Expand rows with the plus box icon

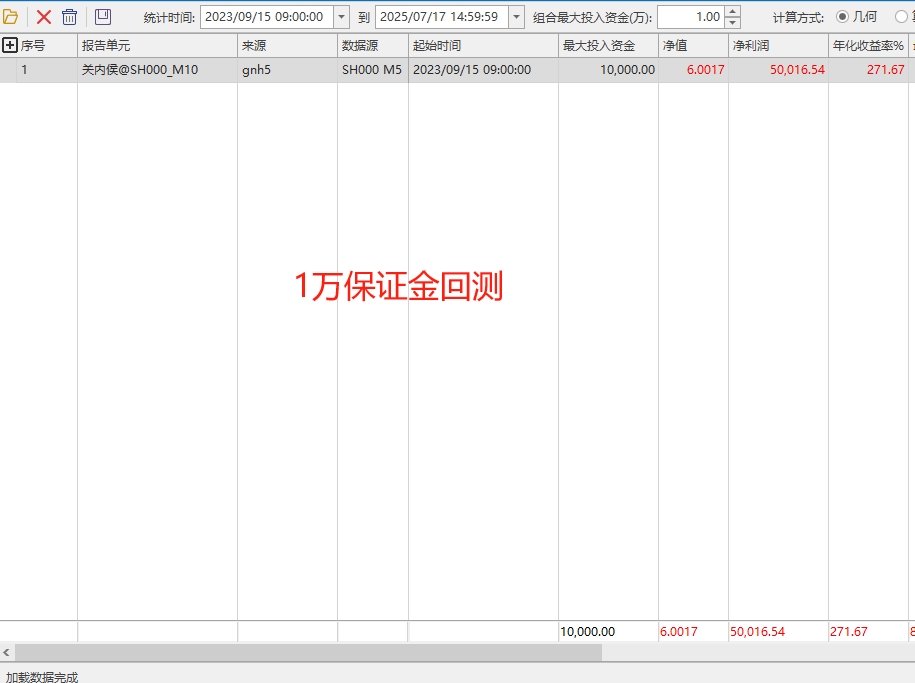point(9,45)
